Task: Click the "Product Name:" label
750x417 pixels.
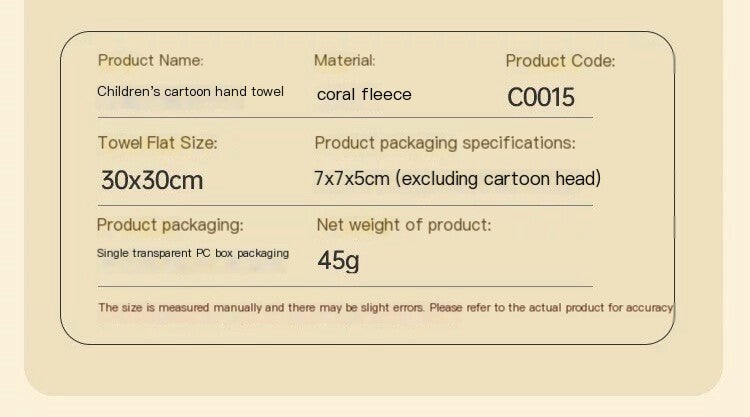Action: [x=150, y=61]
